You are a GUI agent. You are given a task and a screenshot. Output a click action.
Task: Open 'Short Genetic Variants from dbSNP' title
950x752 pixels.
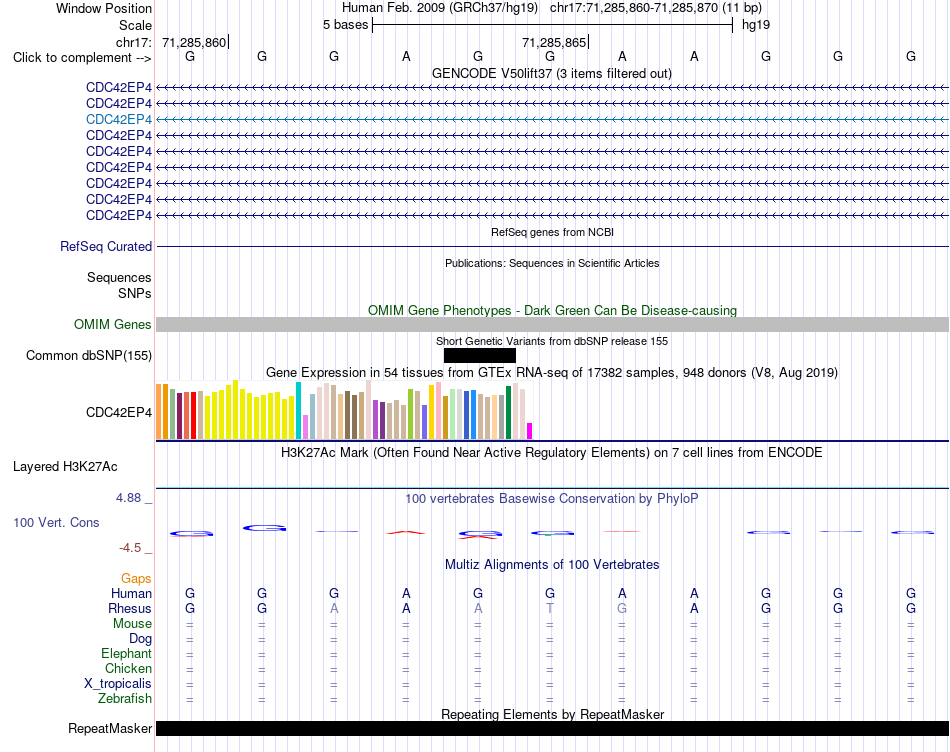pos(551,341)
